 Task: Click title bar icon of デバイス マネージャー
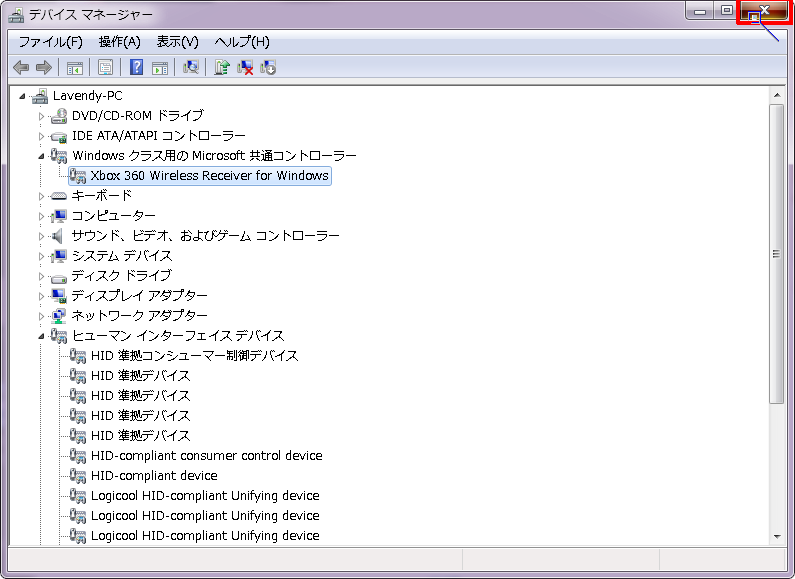click(16, 15)
